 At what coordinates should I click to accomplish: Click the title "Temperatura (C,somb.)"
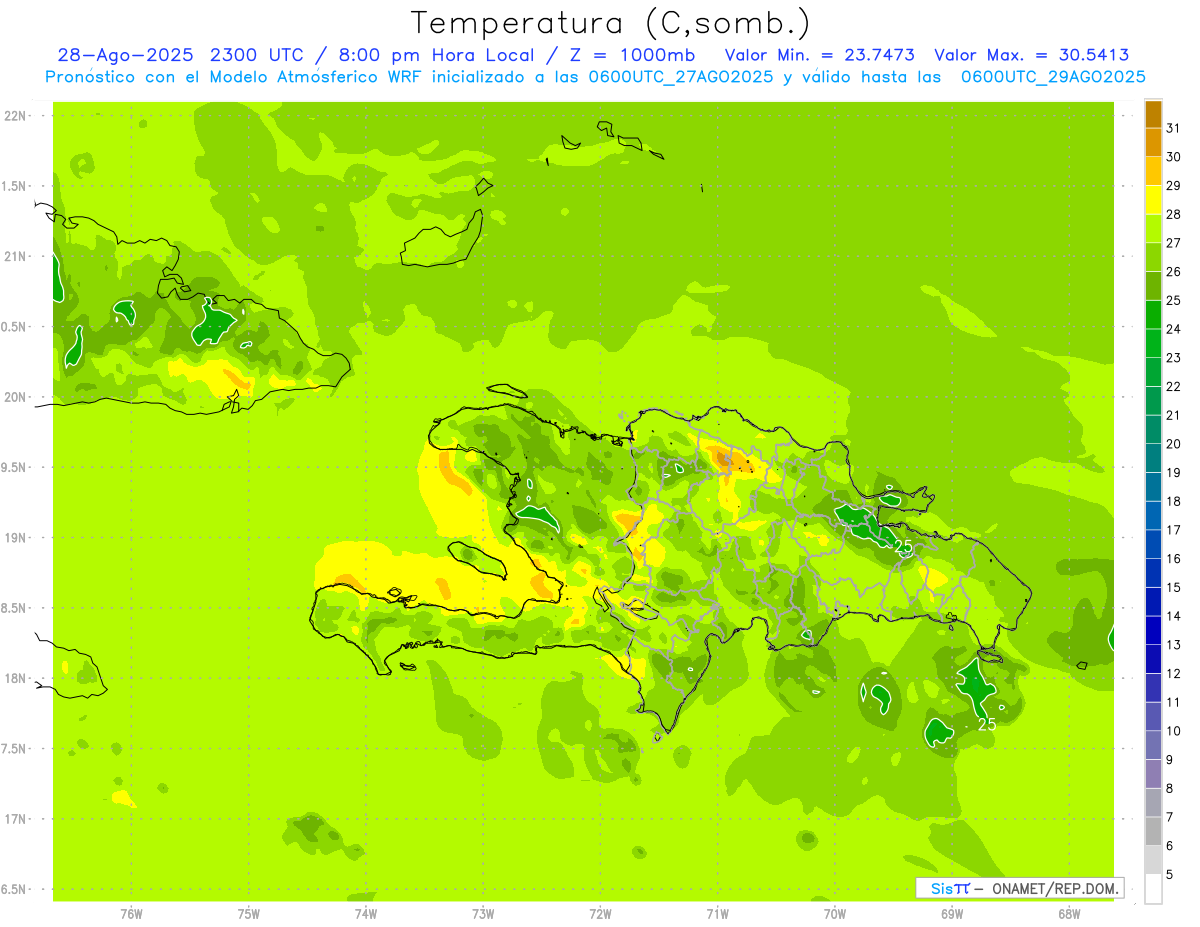610,23
